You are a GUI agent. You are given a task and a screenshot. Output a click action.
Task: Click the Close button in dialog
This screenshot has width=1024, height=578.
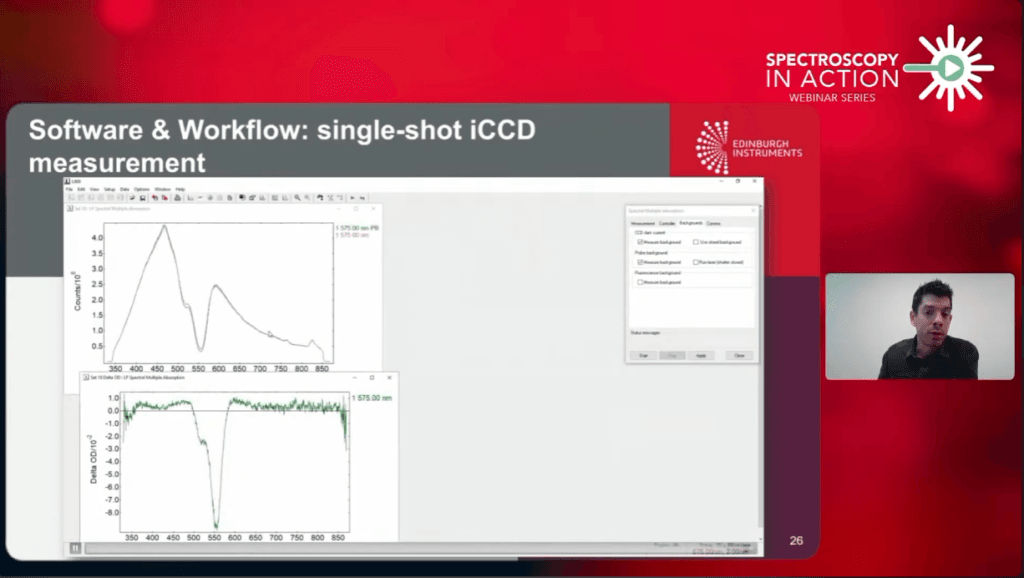coord(739,356)
